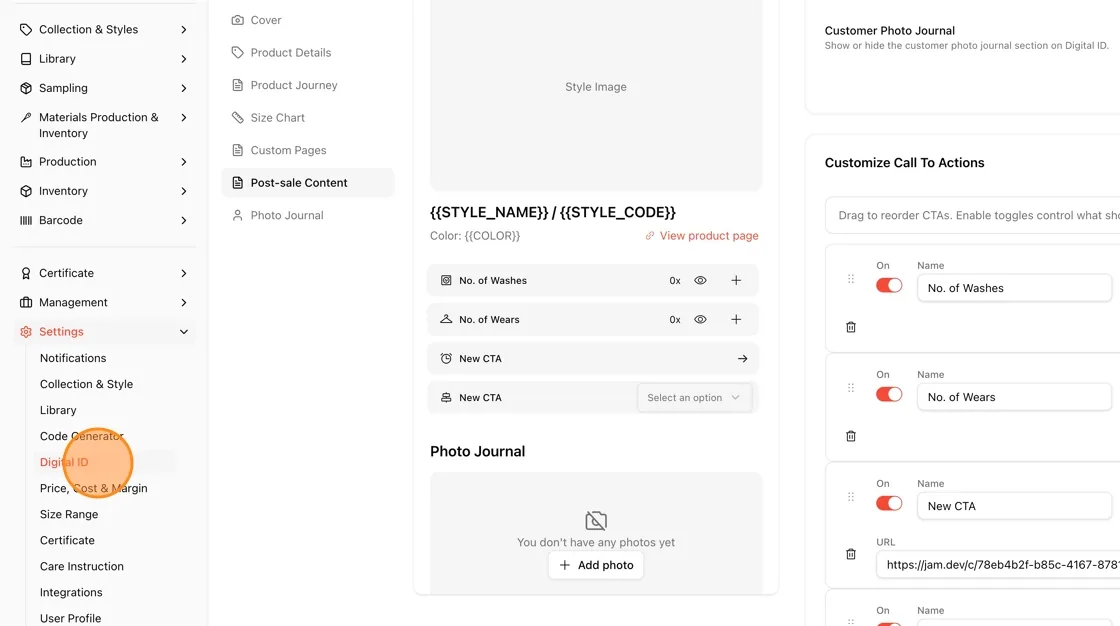Expand the Production menu chevron
The height and width of the screenshot is (626, 1120).
click(184, 162)
